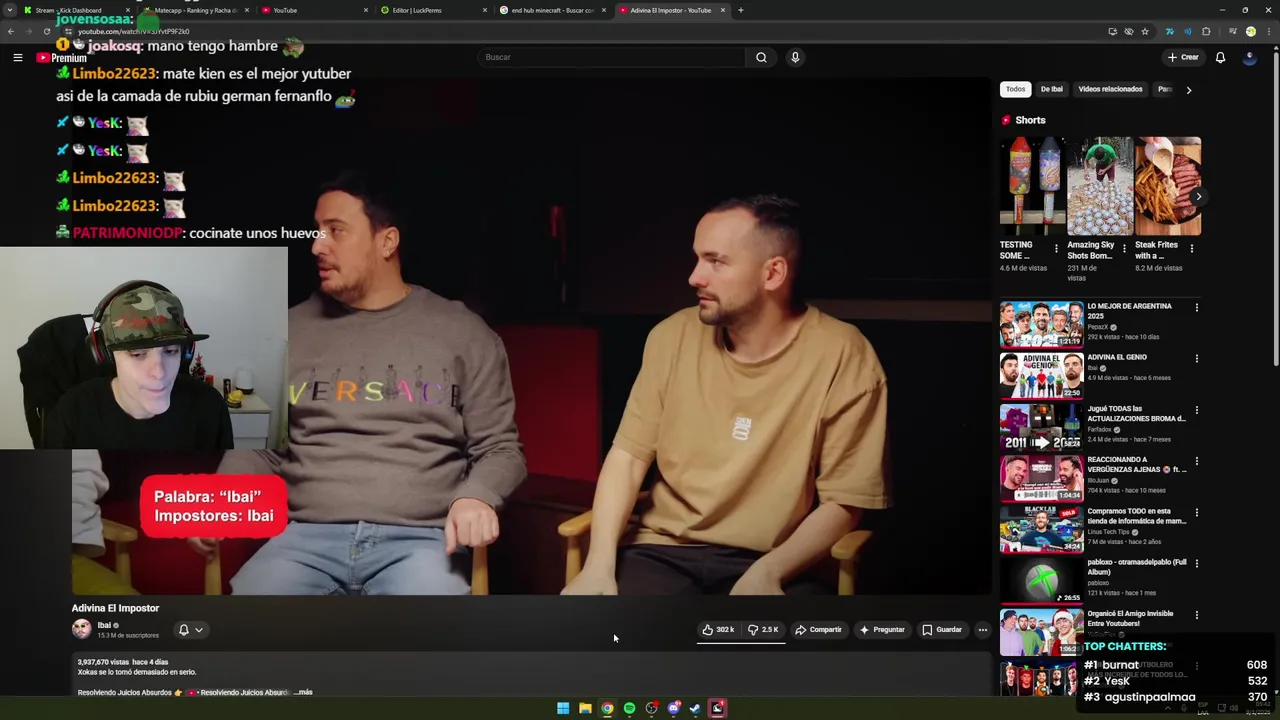
Task: Open Steam from taskbar
Action: [695, 708]
